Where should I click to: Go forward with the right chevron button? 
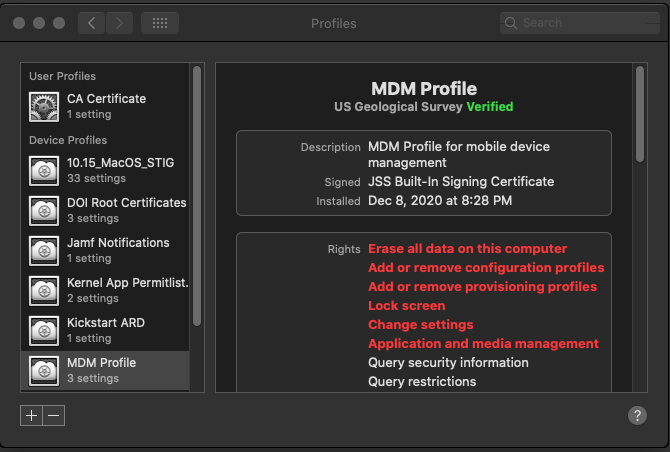point(119,23)
